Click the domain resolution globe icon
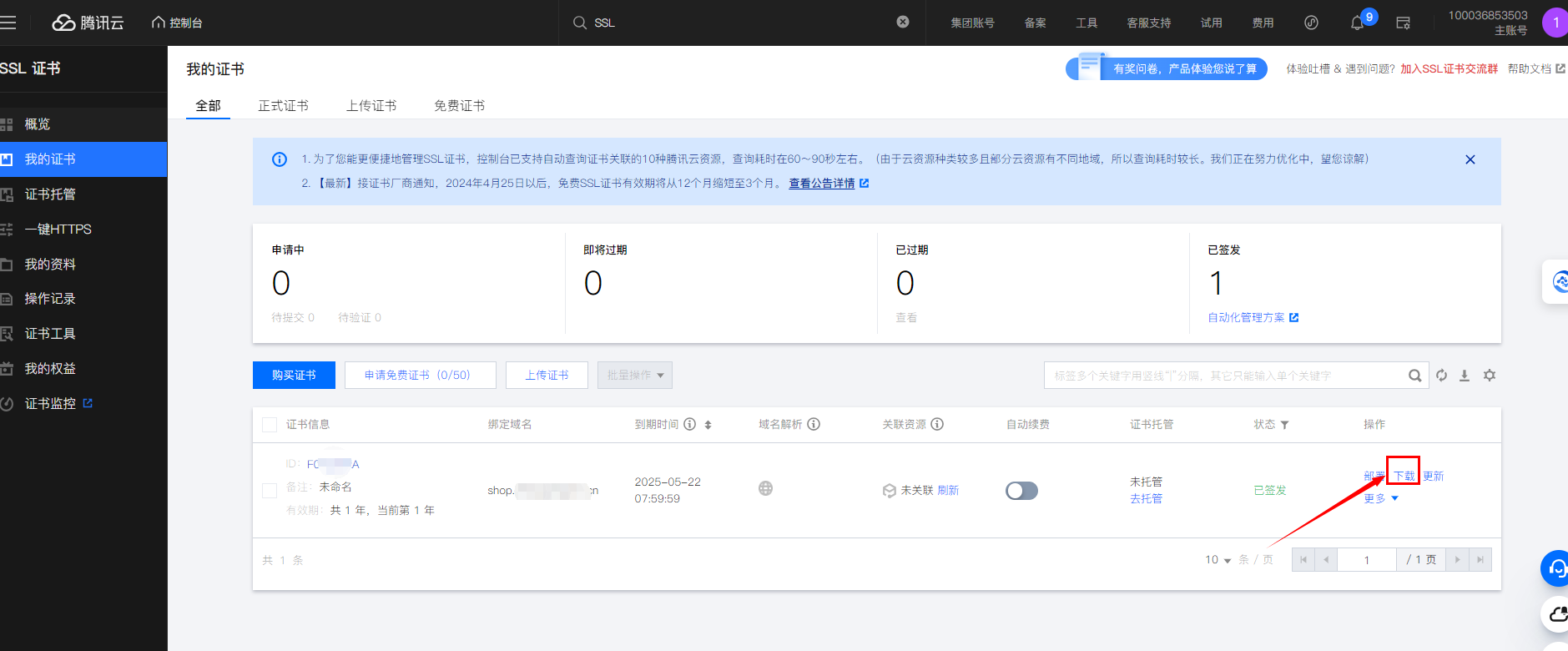Viewport: 1568px width, 651px height. click(x=765, y=489)
